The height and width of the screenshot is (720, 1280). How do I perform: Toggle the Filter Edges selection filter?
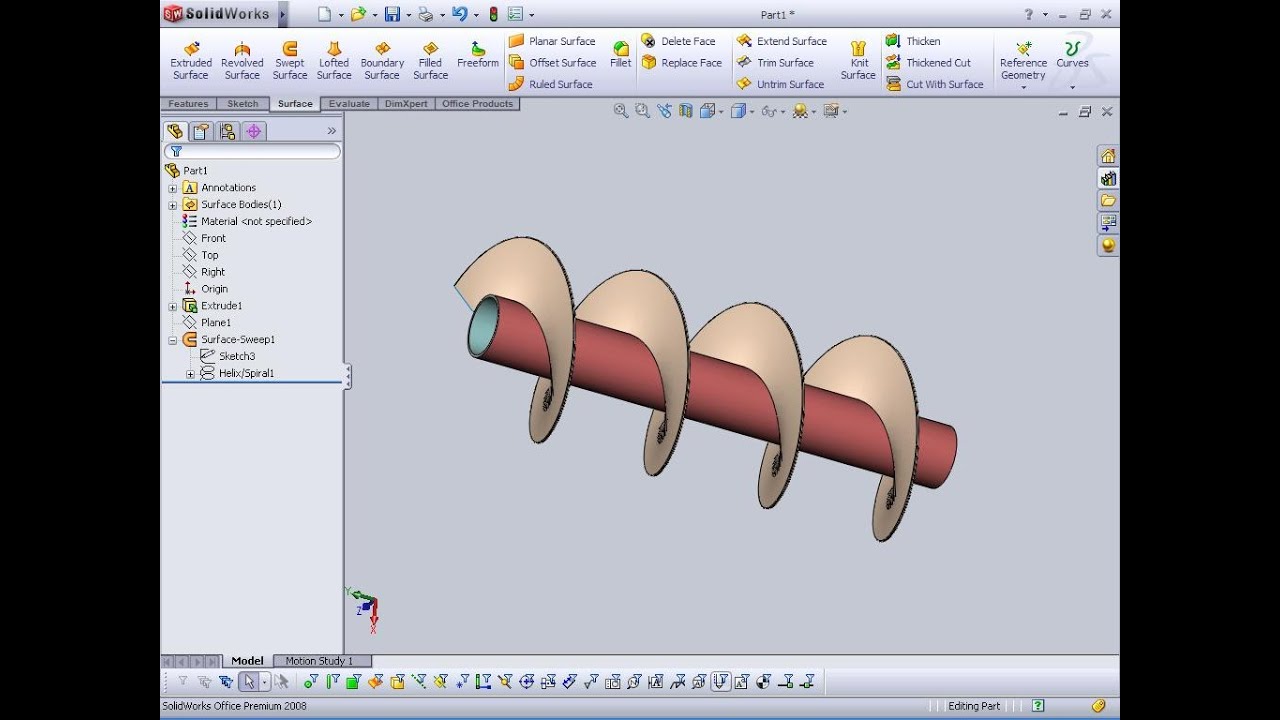coord(332,682)
